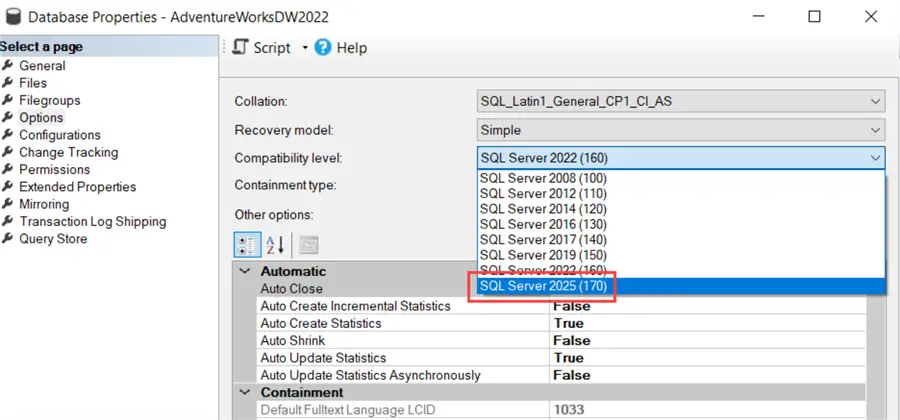Close the Database Properties window
The height and width of the screenshot is (420, 900).
point(871,17)
